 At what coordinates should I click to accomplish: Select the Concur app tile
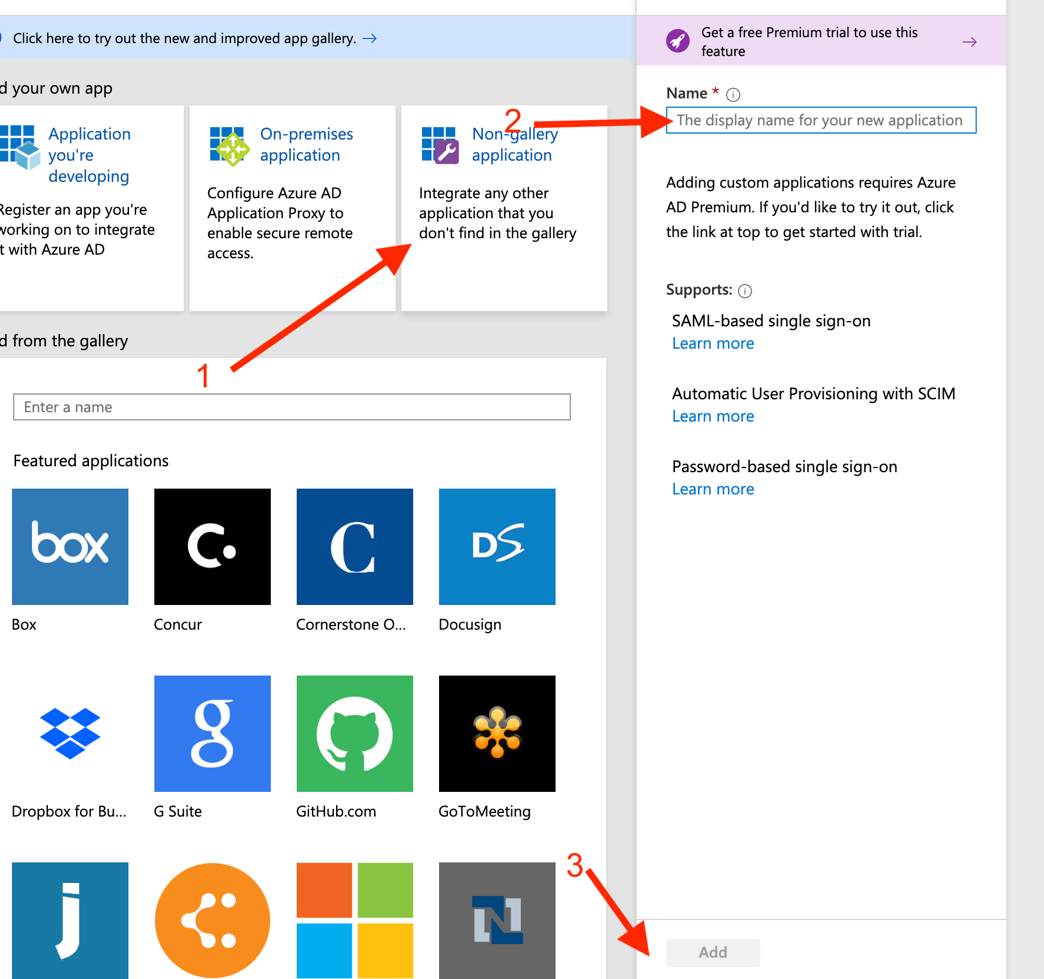212,547
